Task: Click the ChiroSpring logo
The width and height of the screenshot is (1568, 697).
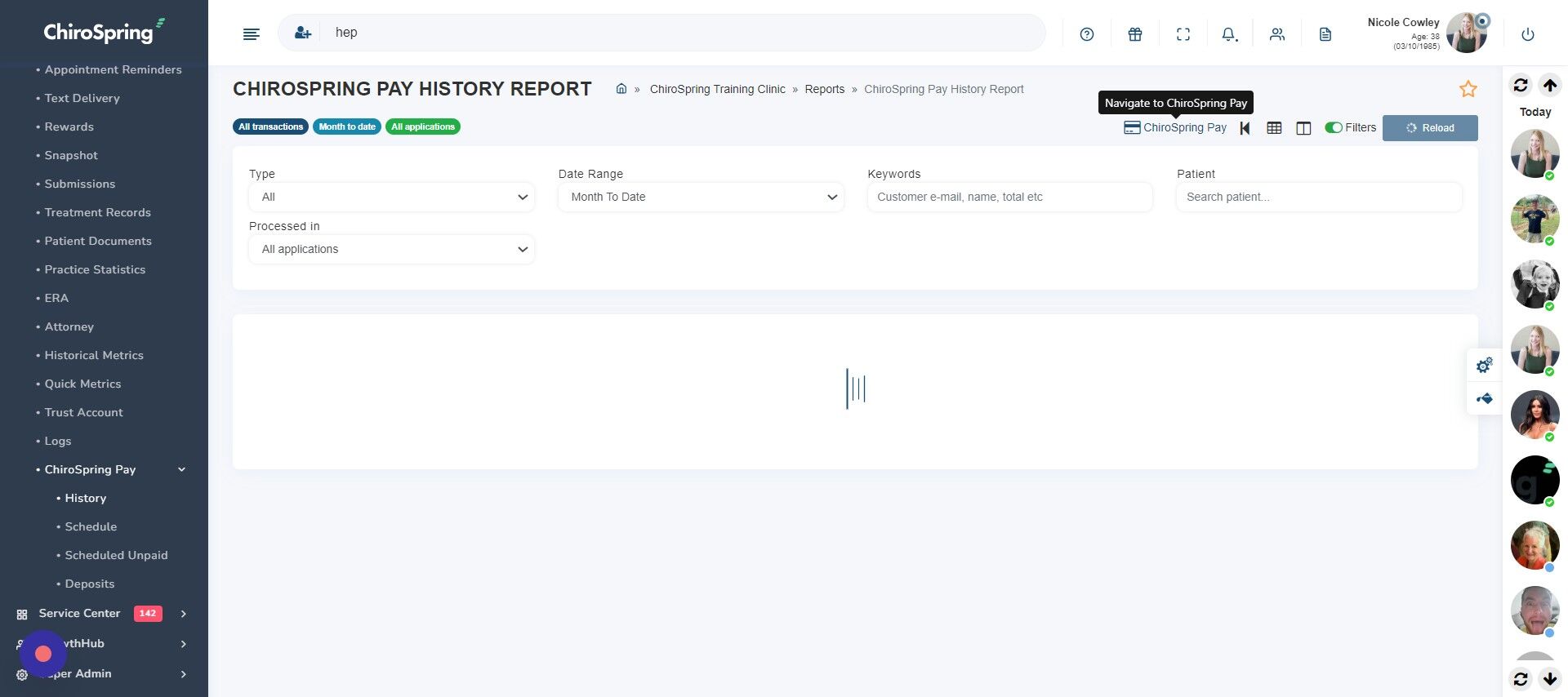Action: pos(104,31)
